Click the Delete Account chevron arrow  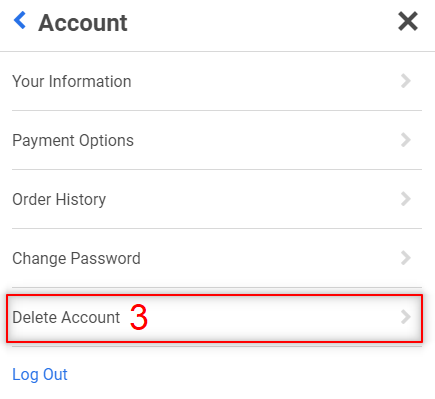tap(406, 317)
